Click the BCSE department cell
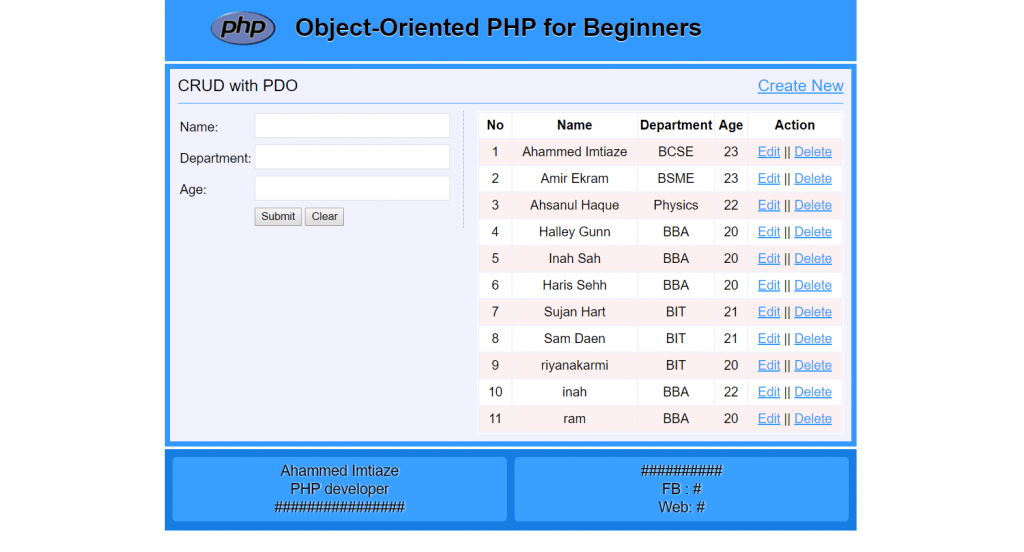 click(x=676, y=152)
